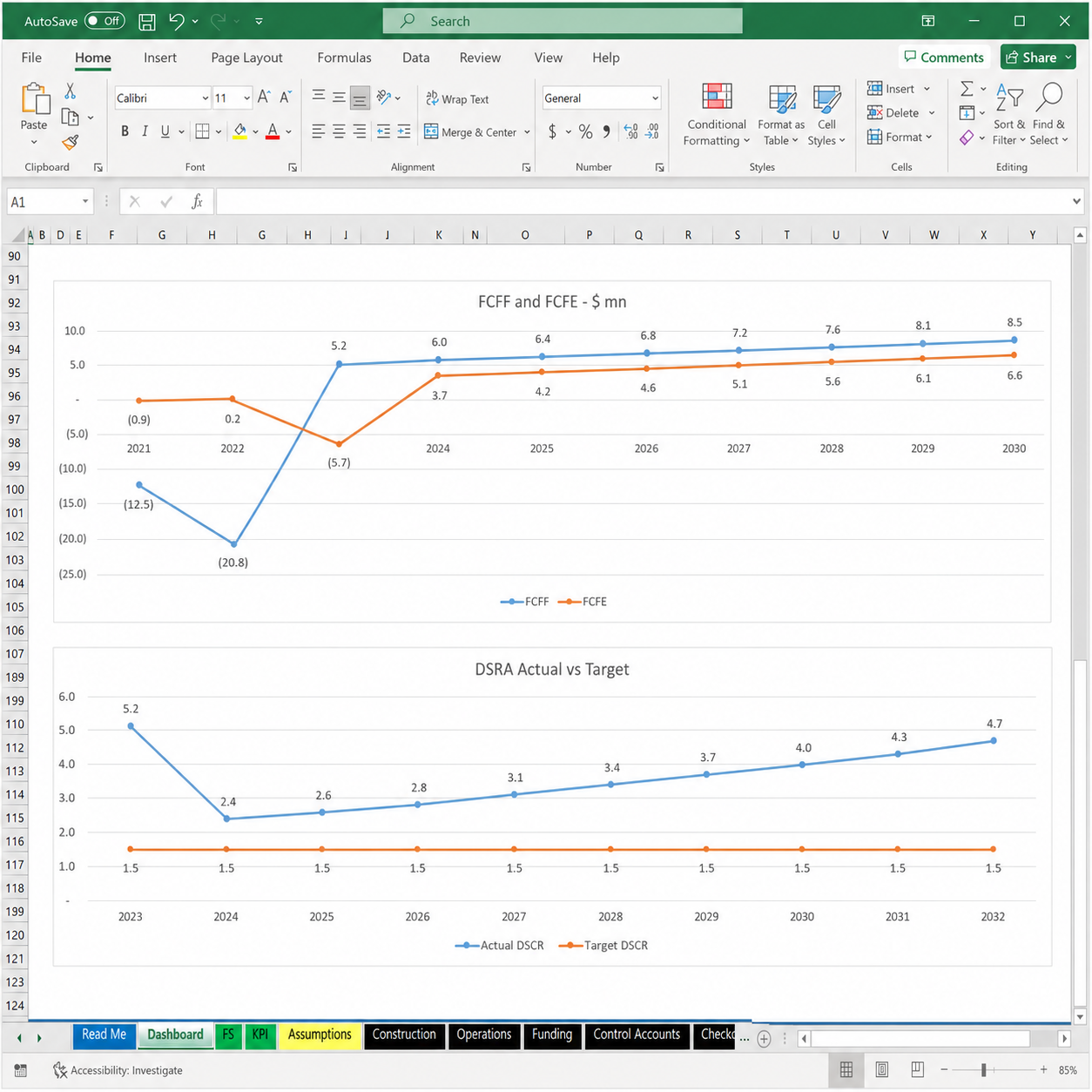Viewport: 1092px width, 1092px height.
Task: Open Font group dialog launcher
Action: [x=293, y=167]
